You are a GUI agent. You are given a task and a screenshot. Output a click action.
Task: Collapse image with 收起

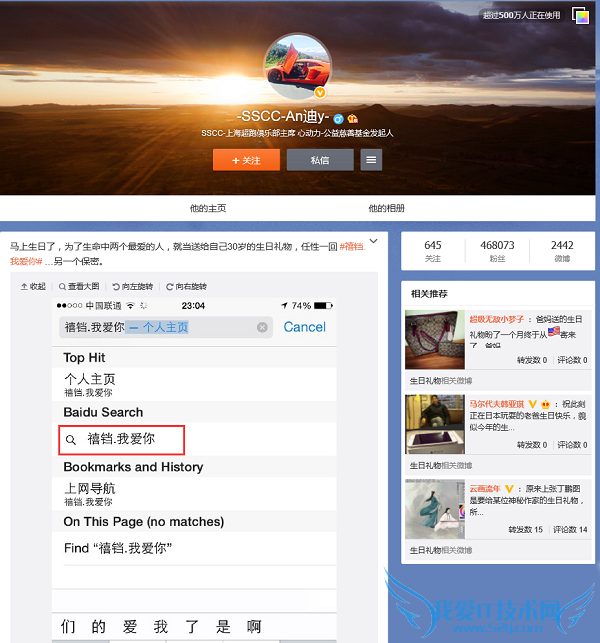tap(33, 286)
